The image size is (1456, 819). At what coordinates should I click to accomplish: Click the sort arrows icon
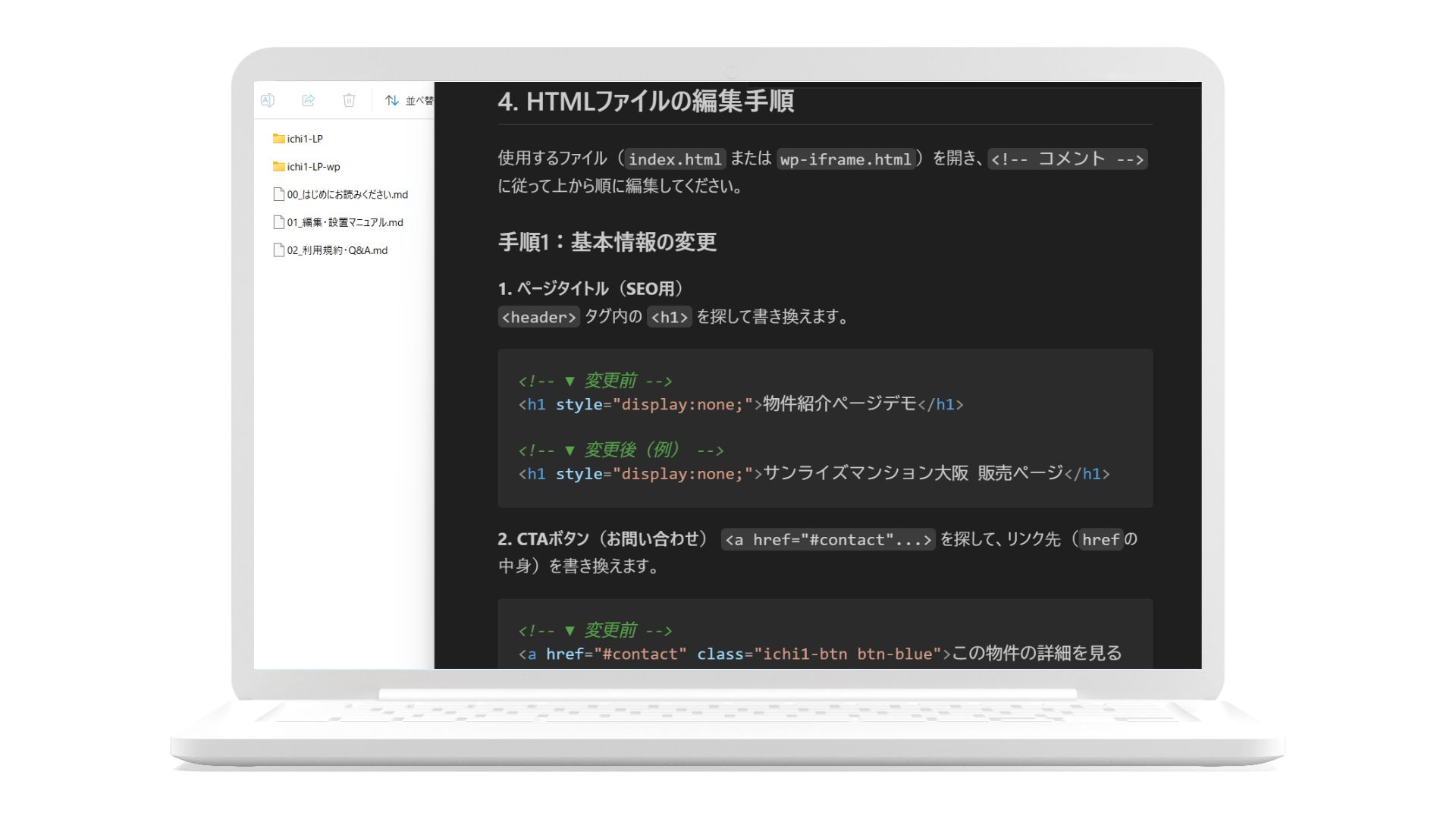391,100
